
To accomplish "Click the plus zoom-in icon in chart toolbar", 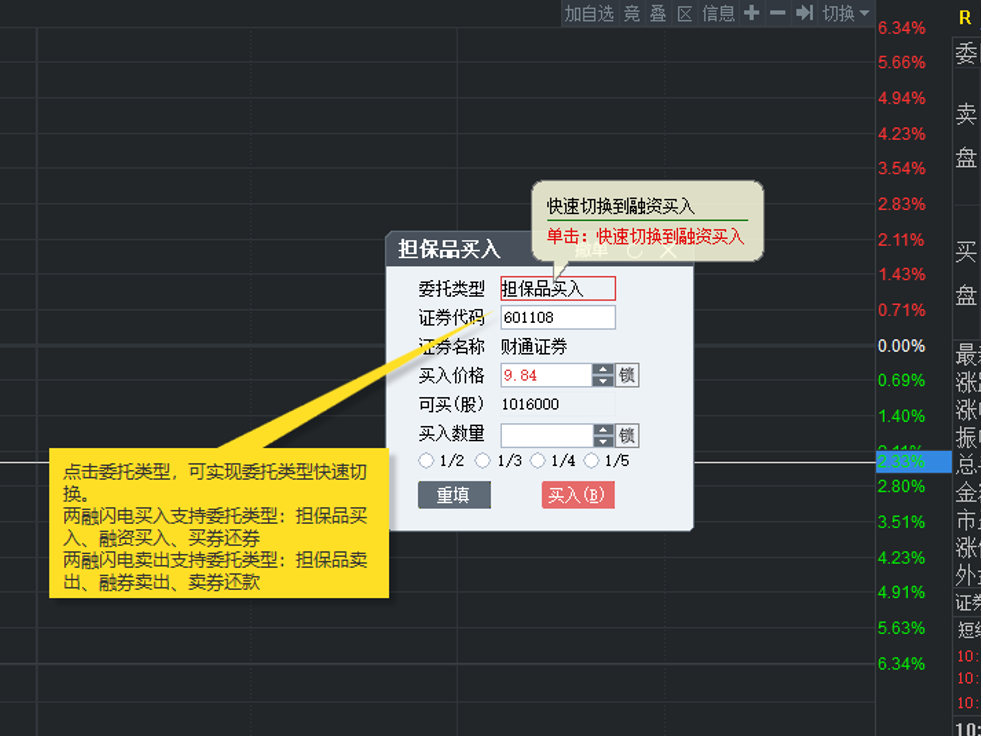I will (x=751, y=13).
